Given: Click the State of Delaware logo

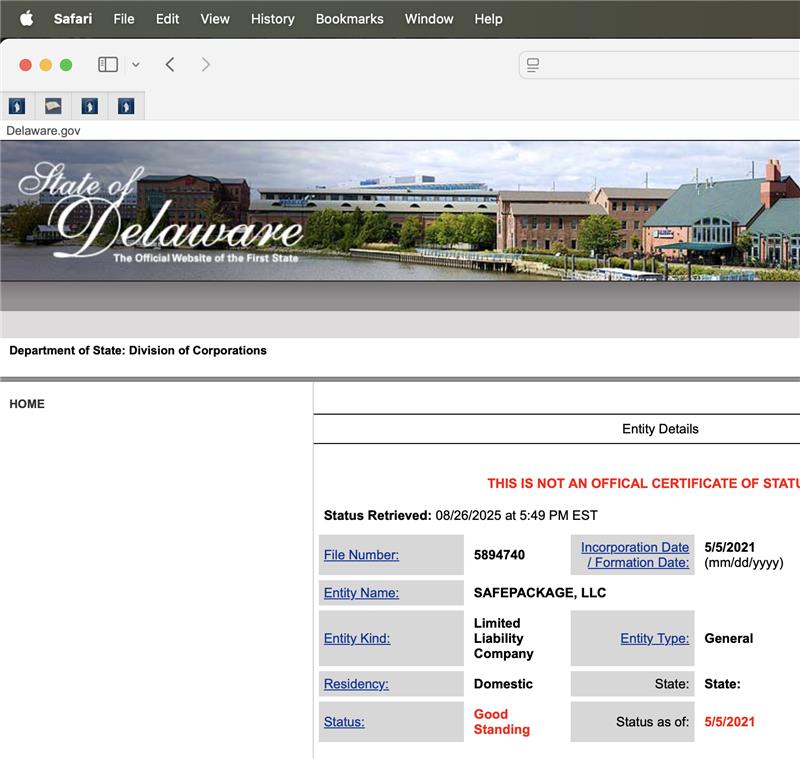Looking at the screenshot, I should [x=160, y=215].
